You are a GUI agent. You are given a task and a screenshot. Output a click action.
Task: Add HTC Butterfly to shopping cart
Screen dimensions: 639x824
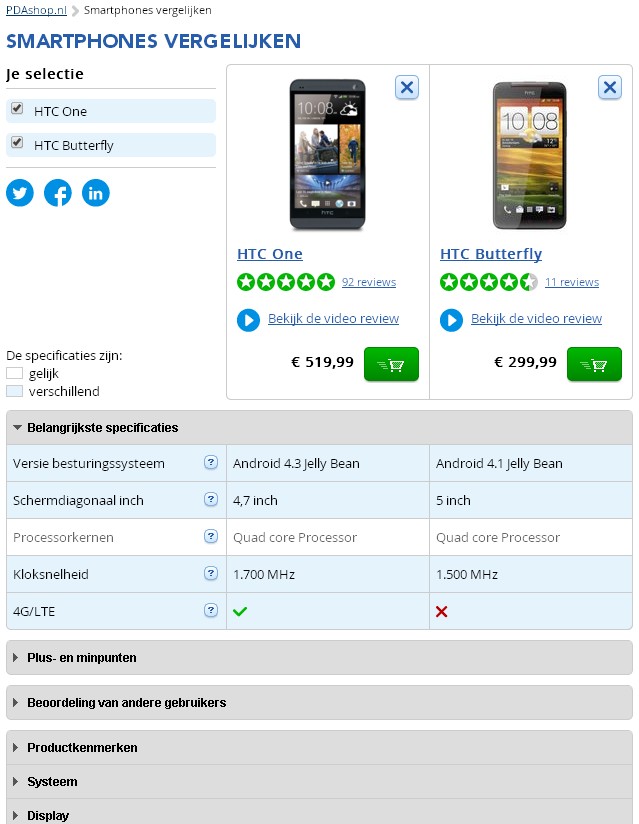[x=594, y=364]
